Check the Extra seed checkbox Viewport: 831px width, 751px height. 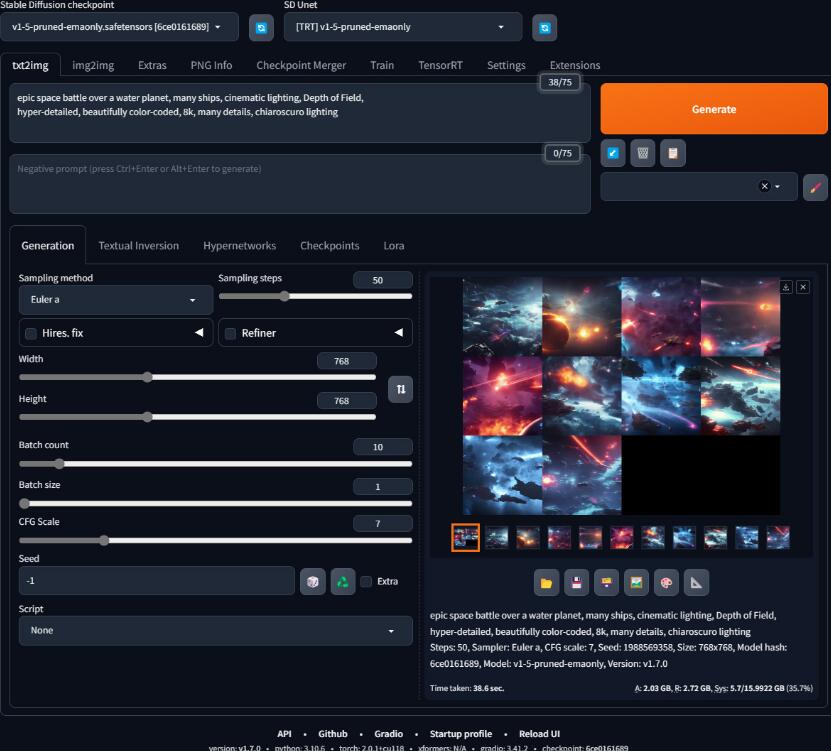click(366, 581)
